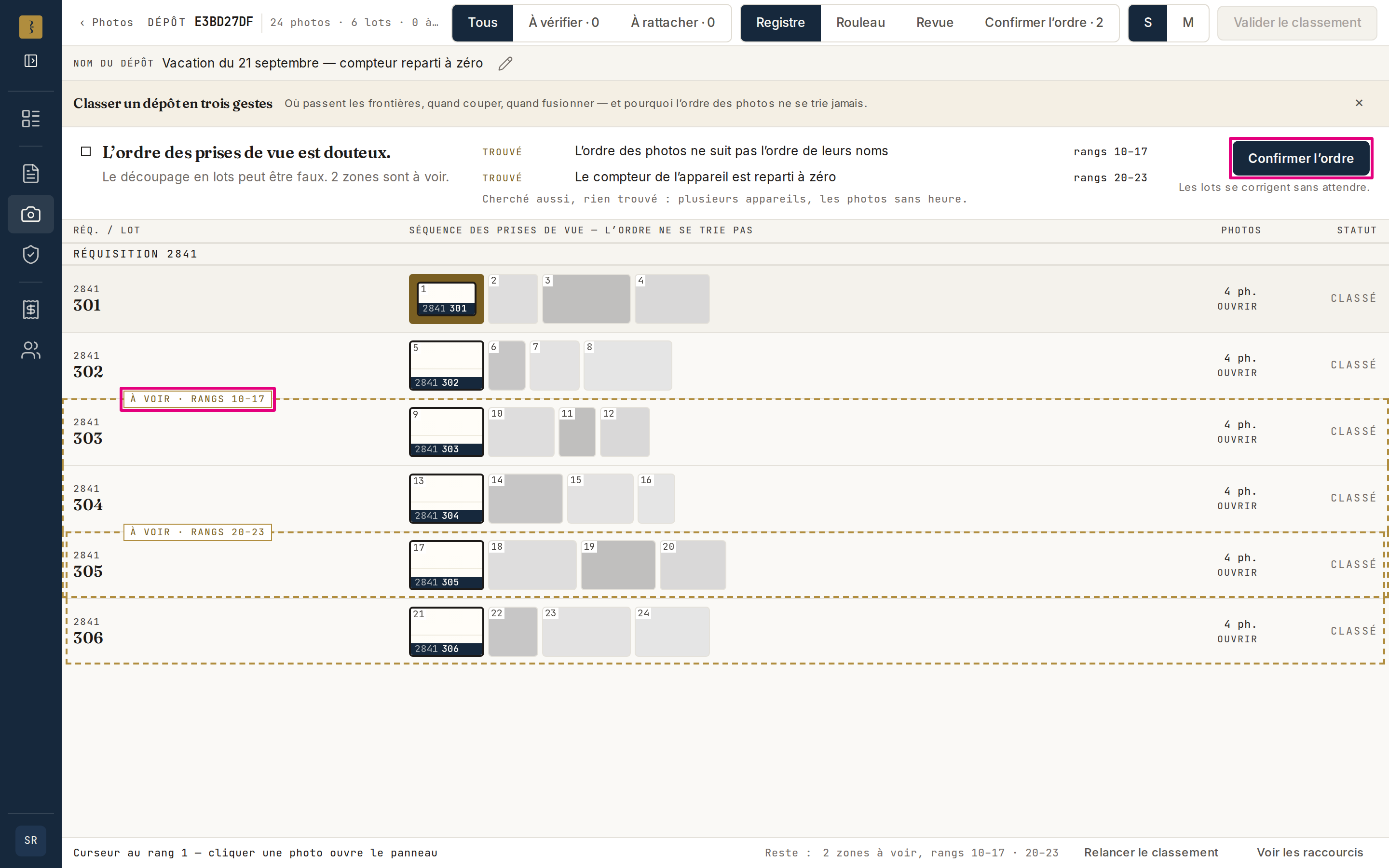Open Confirmer l'ordre · 2 tab
This screenshot has width=1389, height=868.
coord(1044,22)
